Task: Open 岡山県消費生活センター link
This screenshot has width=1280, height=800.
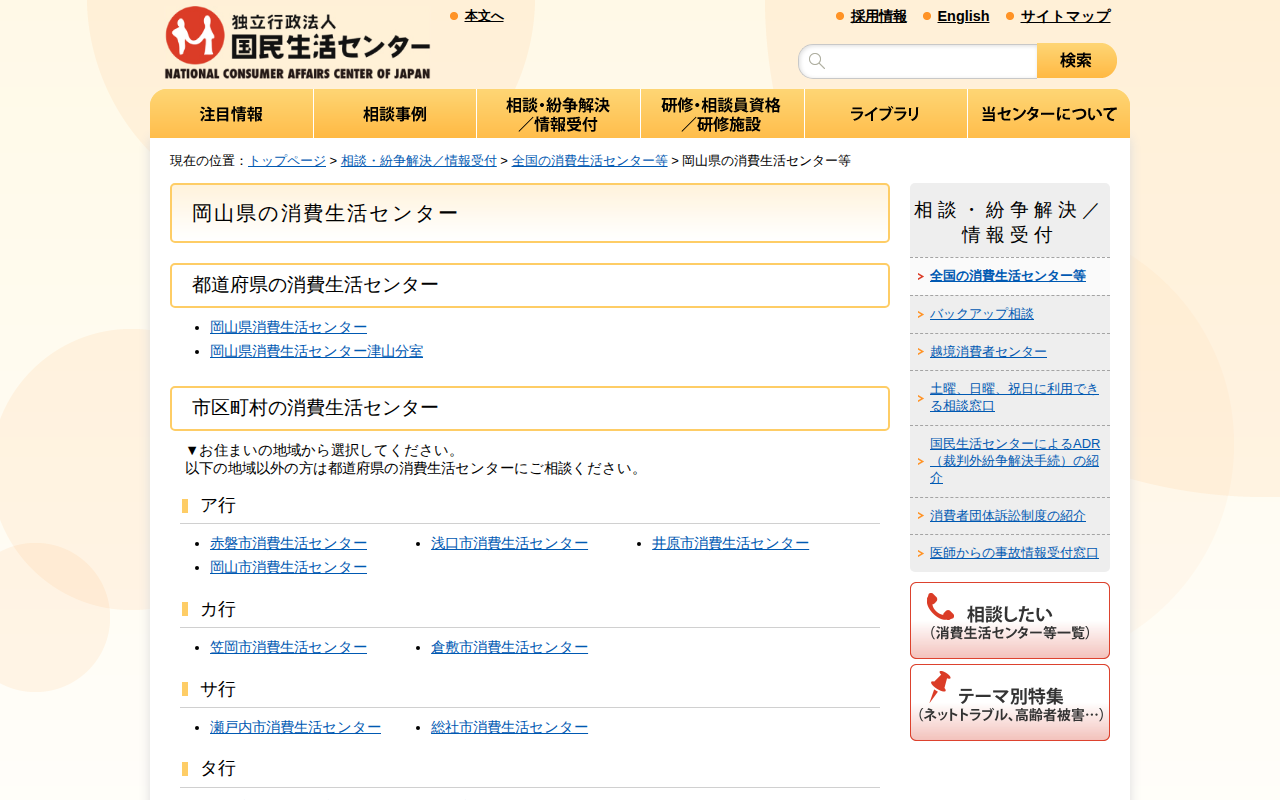Action: 288,327
